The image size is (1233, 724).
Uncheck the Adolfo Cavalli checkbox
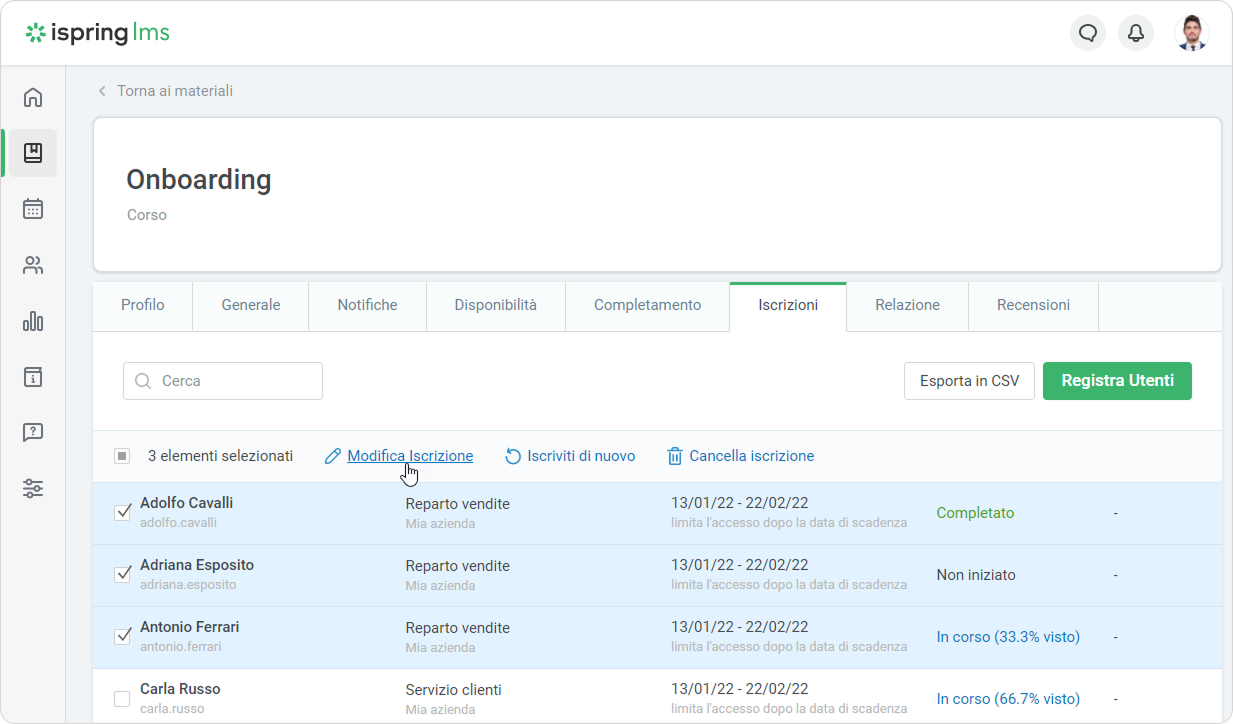click(122, 512)
